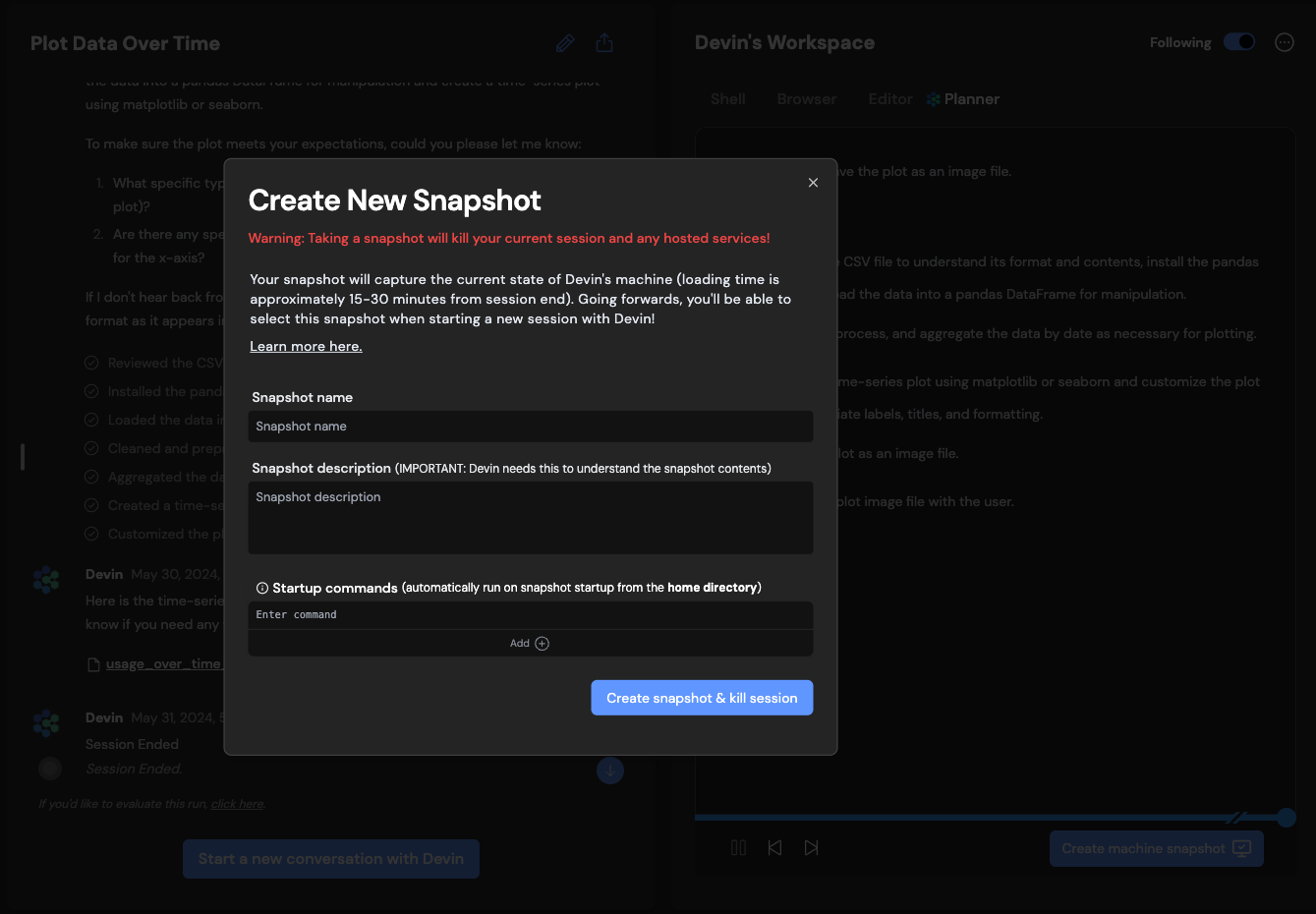Open the click here evaluation link
Image resolution: width=1316 pixels, height=914 pixels.
238,804
